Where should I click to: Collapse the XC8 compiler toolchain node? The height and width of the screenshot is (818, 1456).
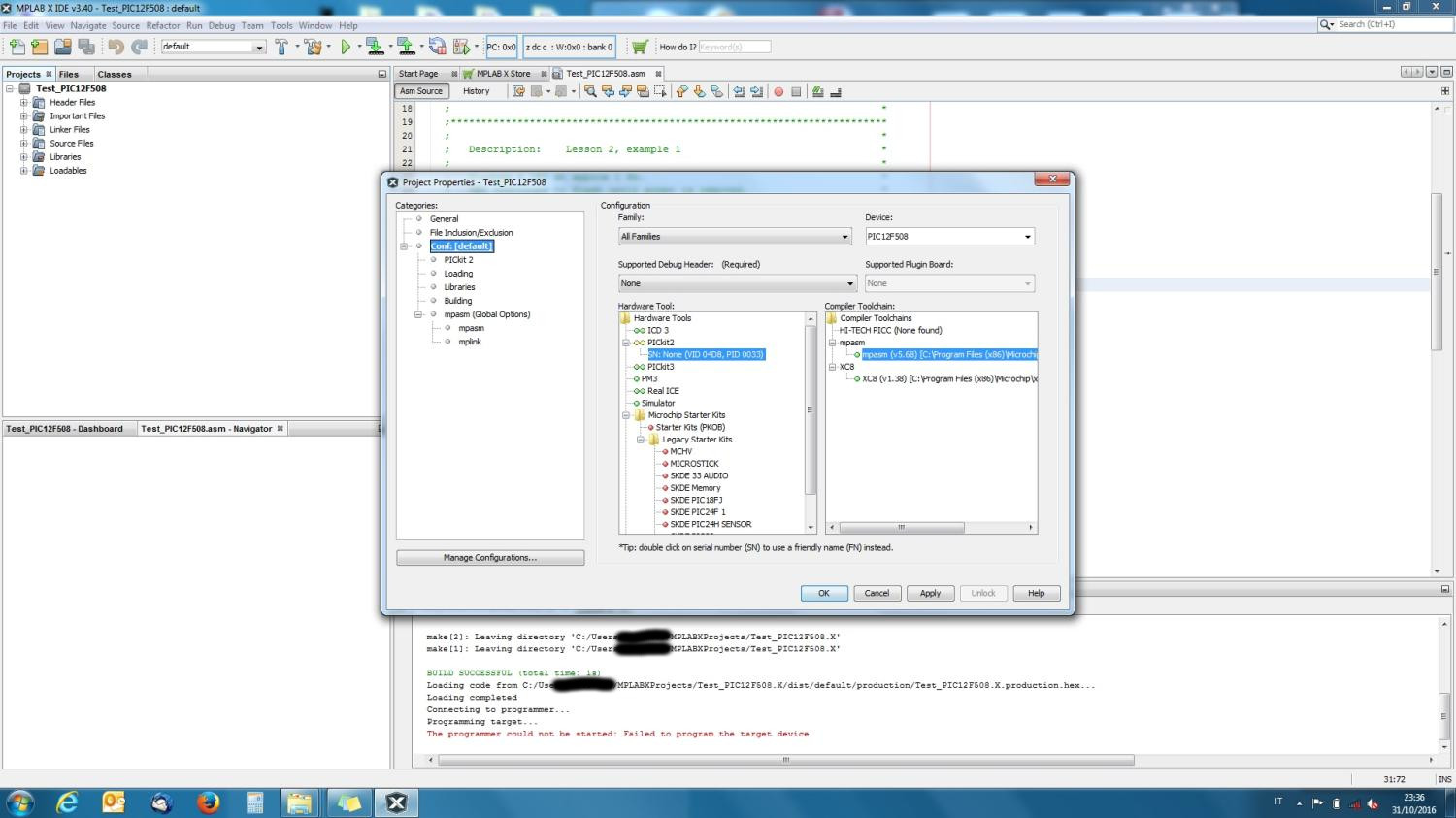(x=832, y=367)
